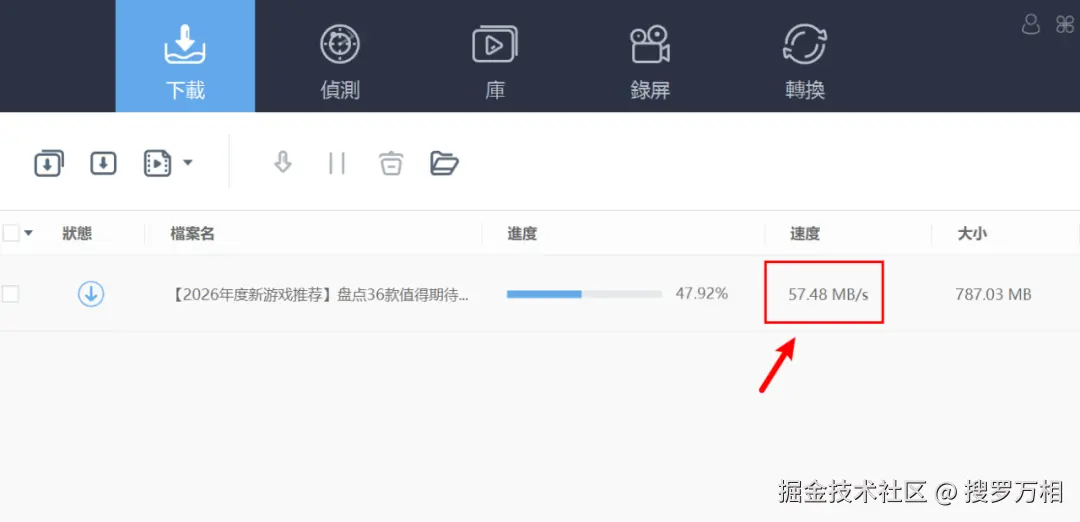1080x522 pixels.
Task: Sort by the 檔案名 column header
Action: click(193, 233)
